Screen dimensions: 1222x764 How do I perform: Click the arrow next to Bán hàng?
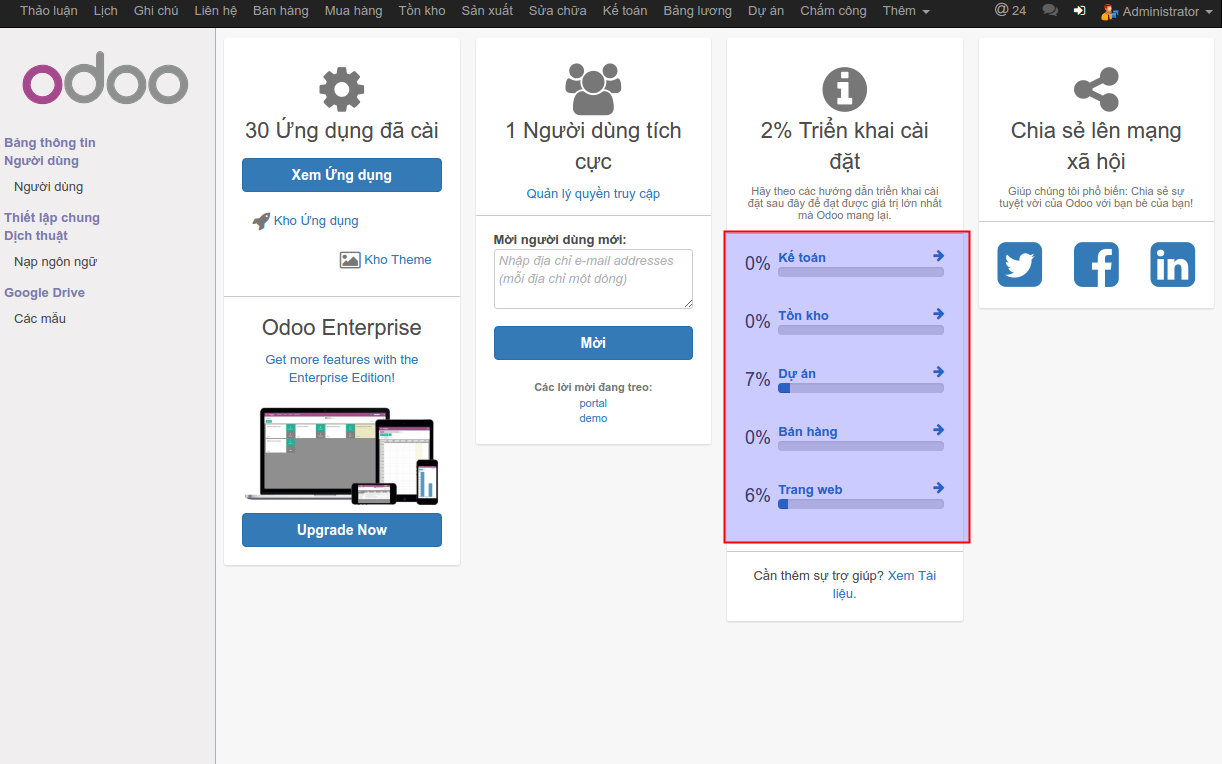pyautogui.click(x=938, y=430)
